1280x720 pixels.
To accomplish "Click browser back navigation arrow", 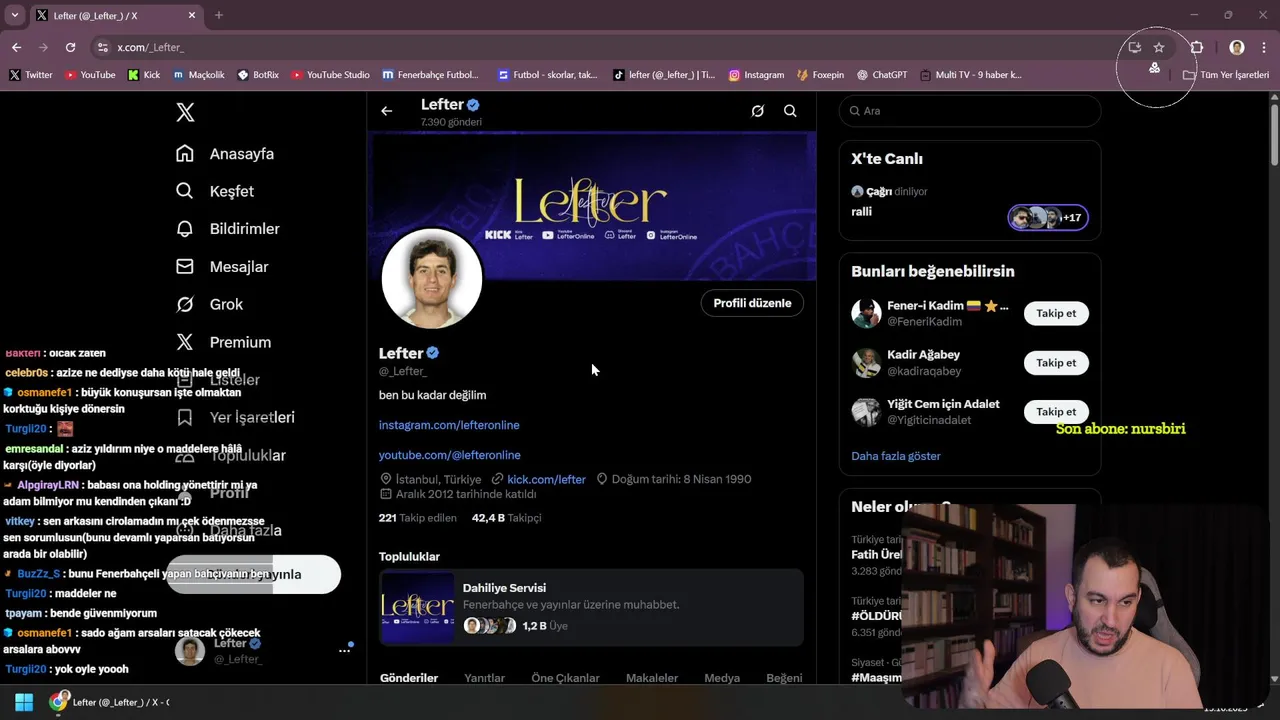I will coord(16,47).
